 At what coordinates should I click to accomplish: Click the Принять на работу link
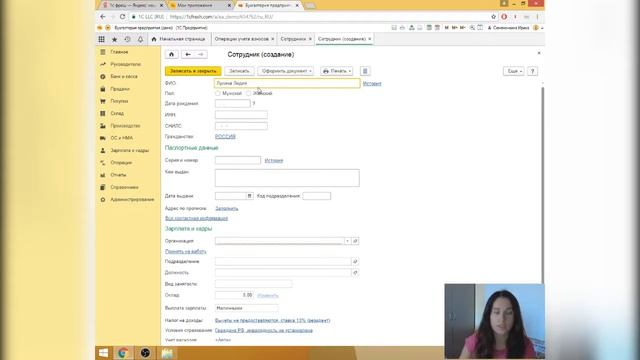(185, 251)
